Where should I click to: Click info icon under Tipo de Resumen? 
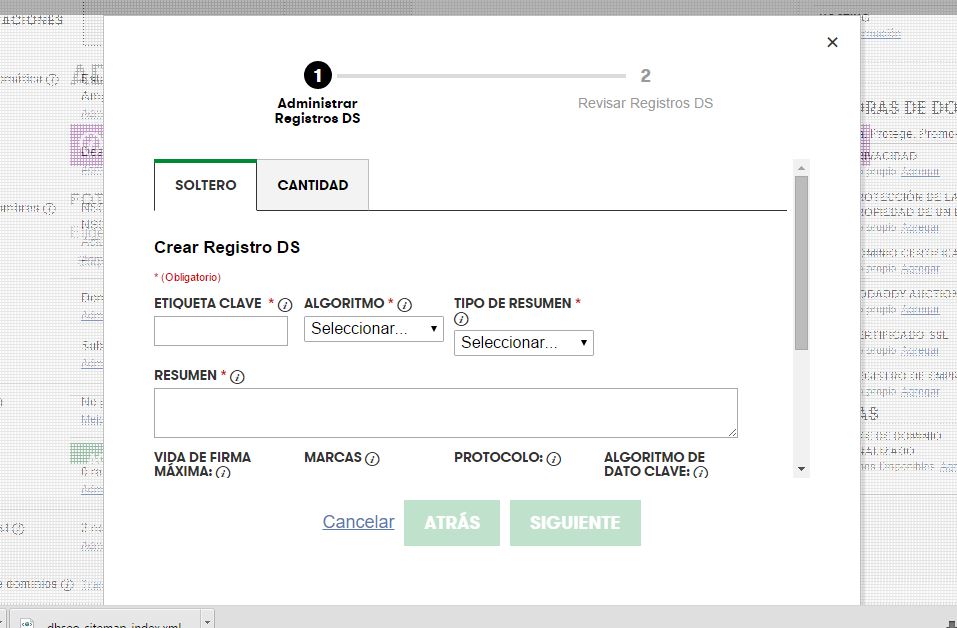pyautogui.click(x=461, y=320)
